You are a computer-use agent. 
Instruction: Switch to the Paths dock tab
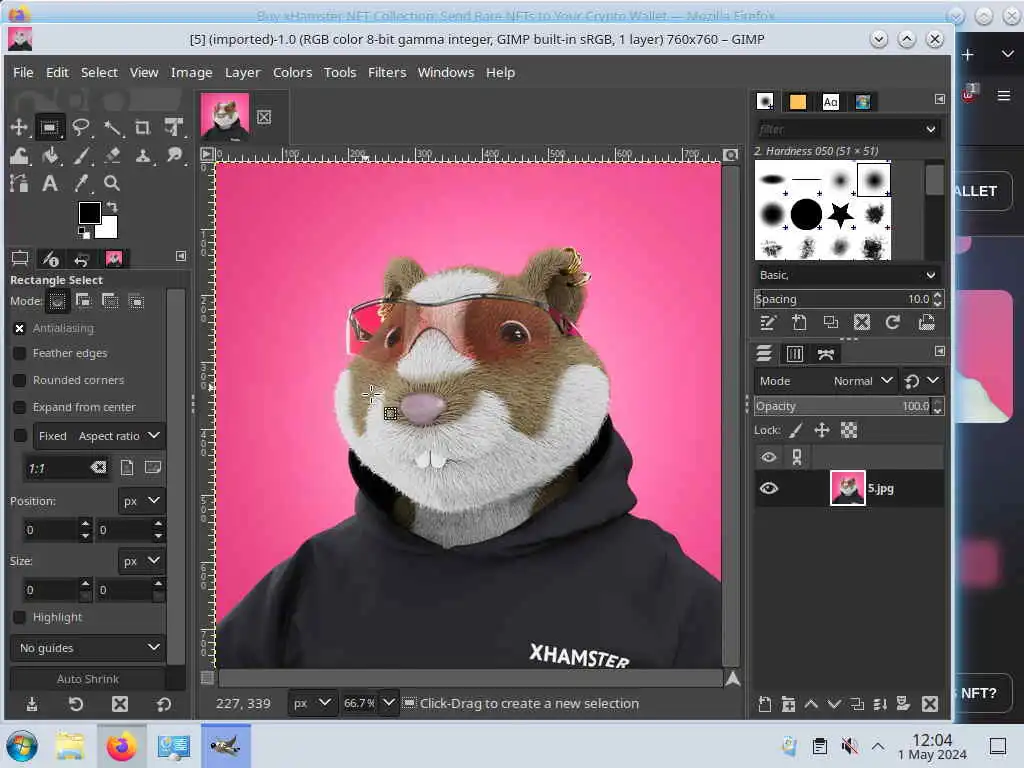point(825,354)
